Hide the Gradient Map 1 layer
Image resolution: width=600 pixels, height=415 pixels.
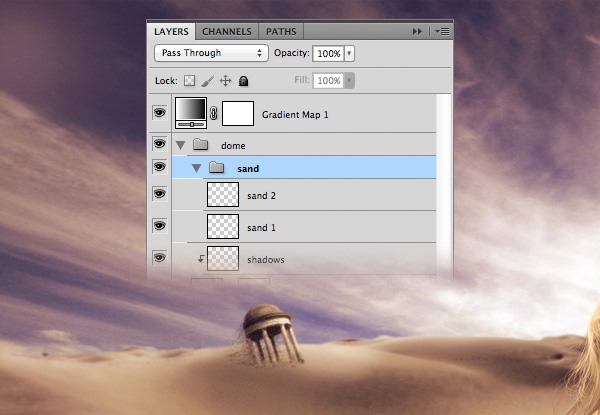(159, 114)
